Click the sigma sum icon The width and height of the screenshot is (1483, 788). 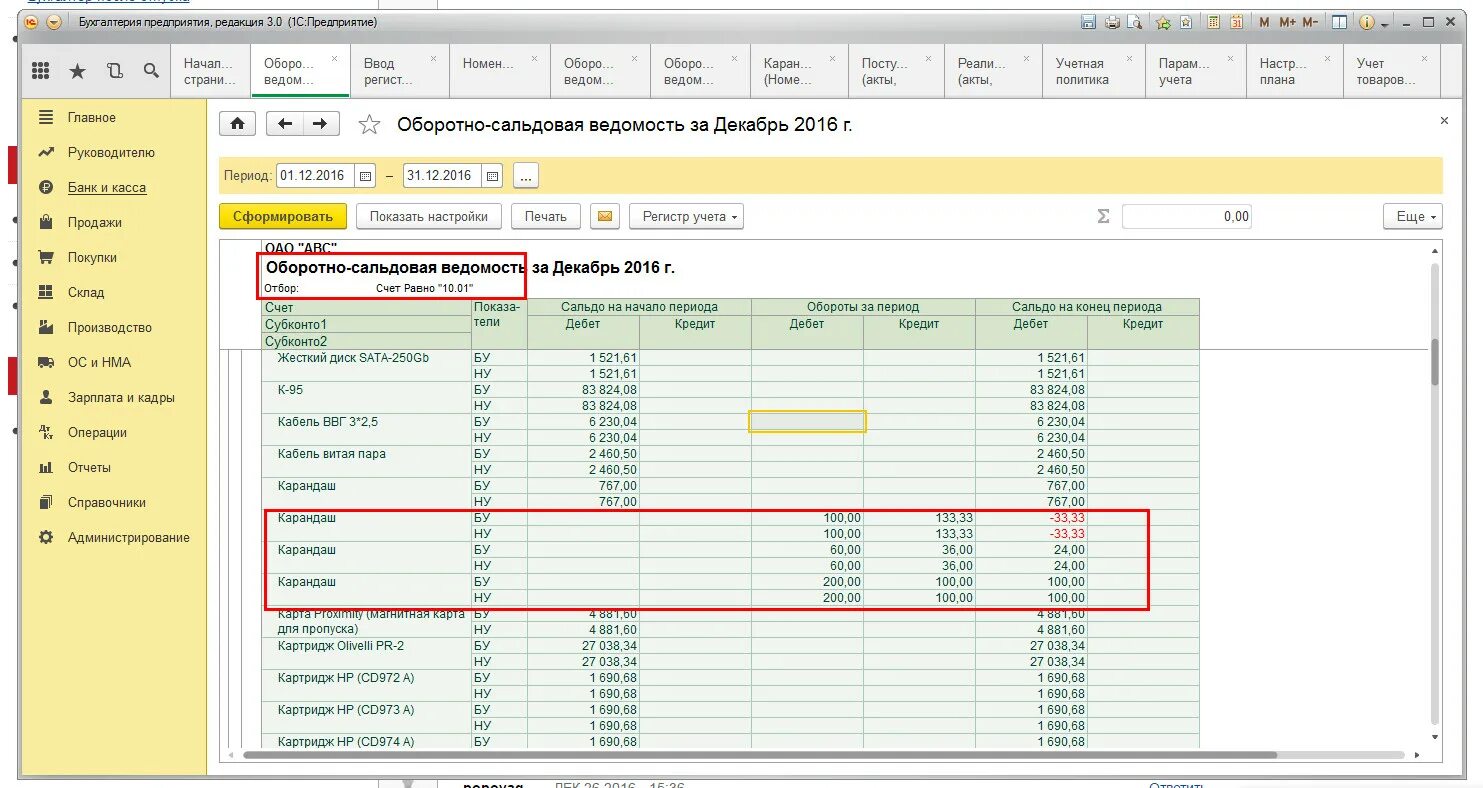(1104, 216)
